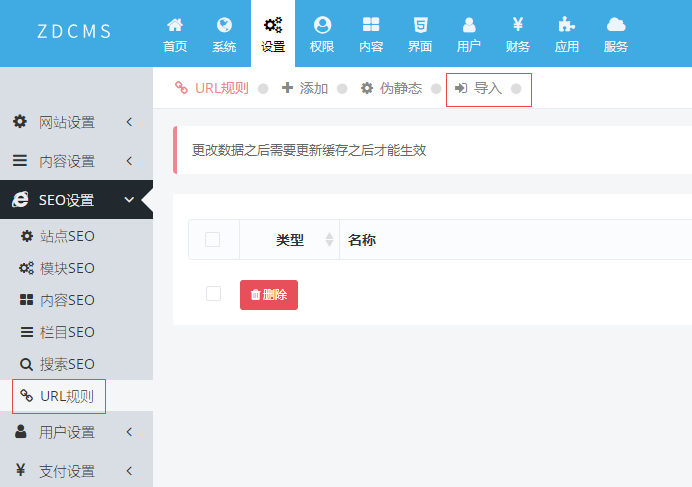Click the ZDCMS logo text
The height and width of the screenshot is (487, 692).
[74, 31]
